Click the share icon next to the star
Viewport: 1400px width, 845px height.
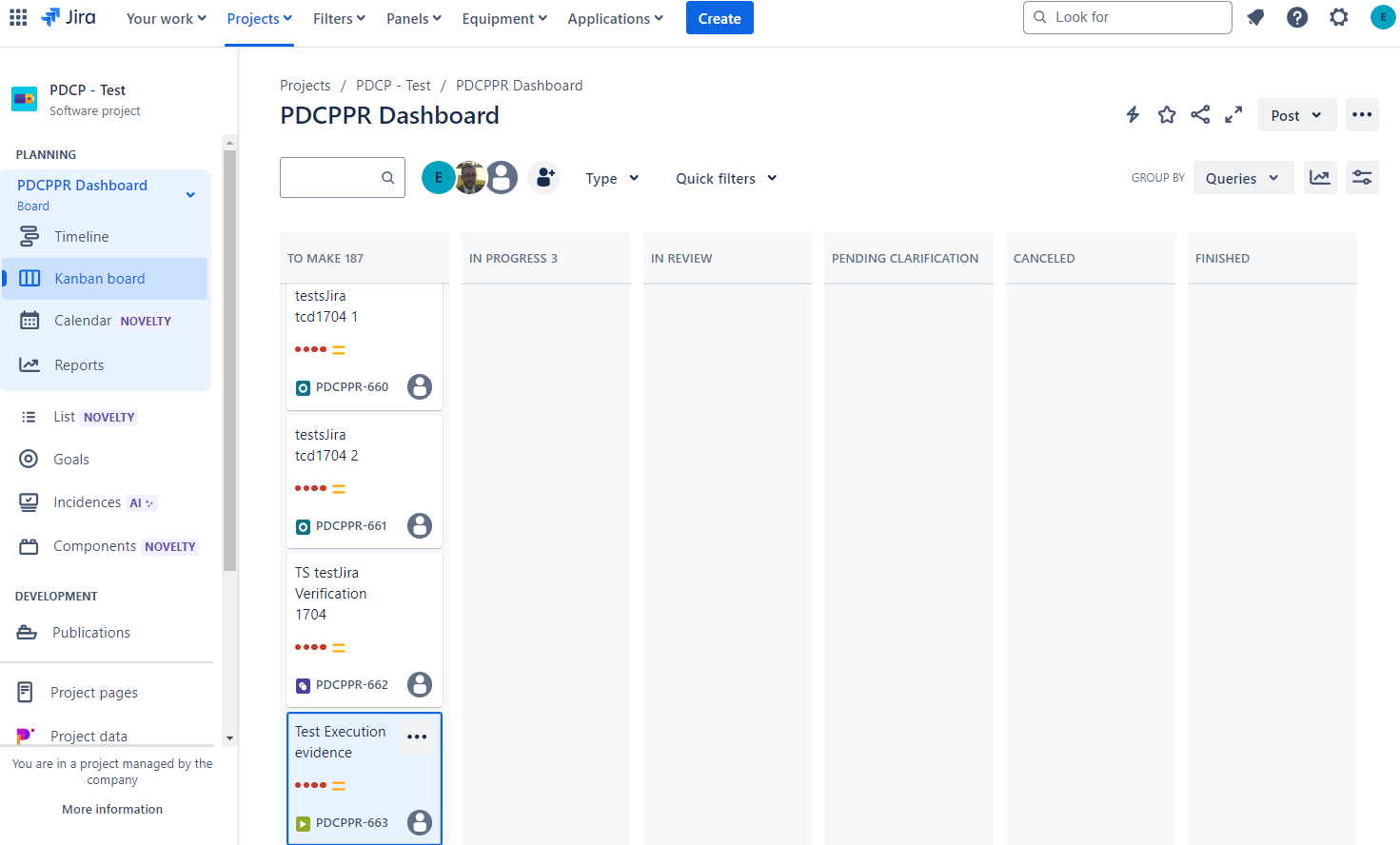[x=1200, y=114]
